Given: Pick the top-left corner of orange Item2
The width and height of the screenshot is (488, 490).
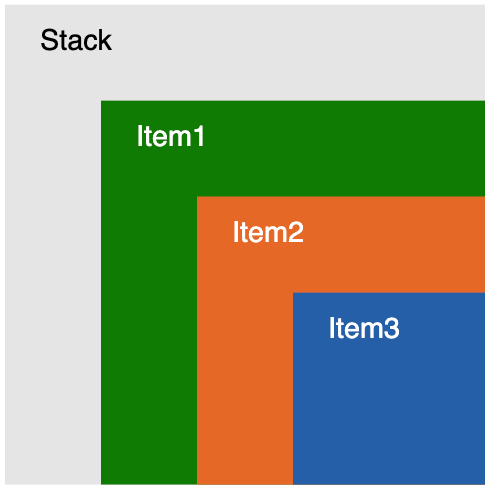Looking at the screenshot, I should (198, 198).
